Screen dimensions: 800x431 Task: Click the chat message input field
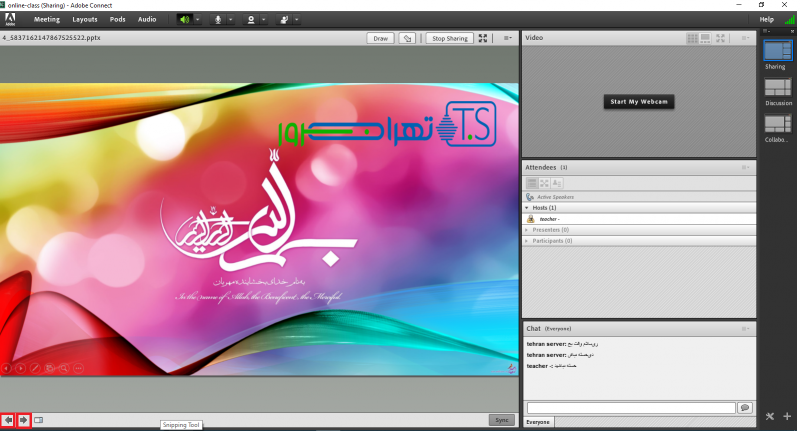click(x=630, y=408)
